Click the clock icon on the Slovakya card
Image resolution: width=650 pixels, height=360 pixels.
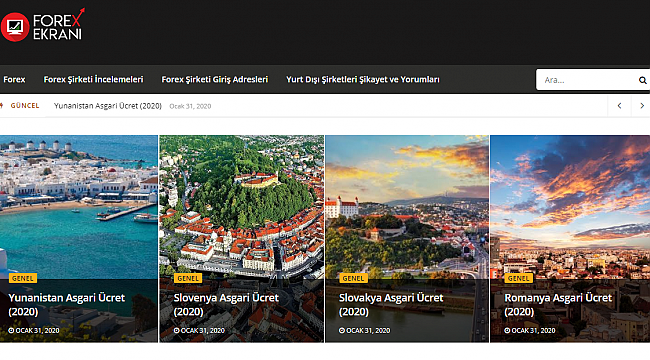(342, 331)
